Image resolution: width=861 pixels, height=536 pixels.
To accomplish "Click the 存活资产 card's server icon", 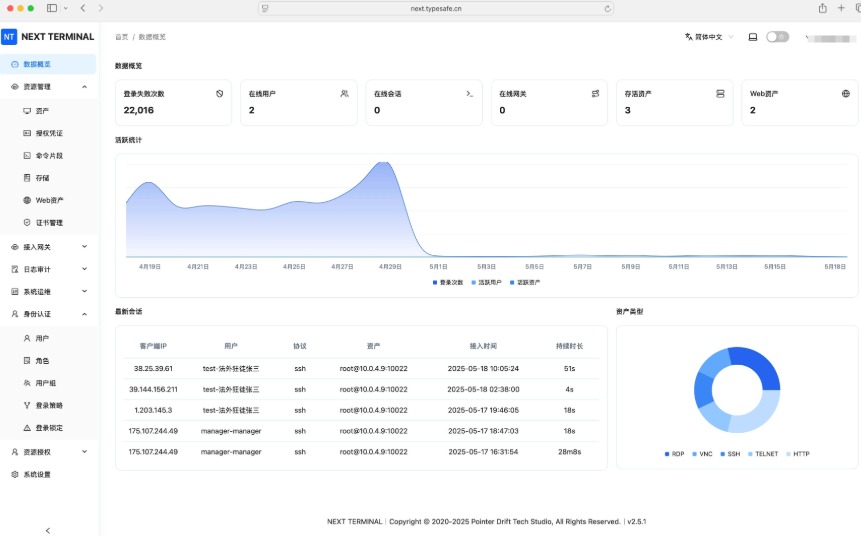I will pyautogui.click(x=720, y=94).
